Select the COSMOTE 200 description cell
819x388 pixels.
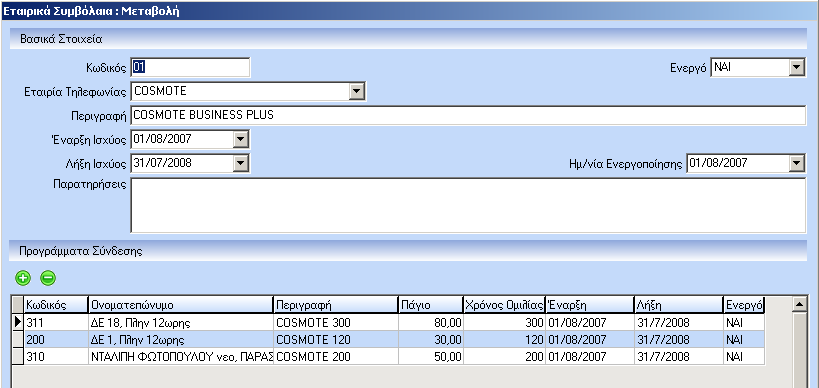336,357
